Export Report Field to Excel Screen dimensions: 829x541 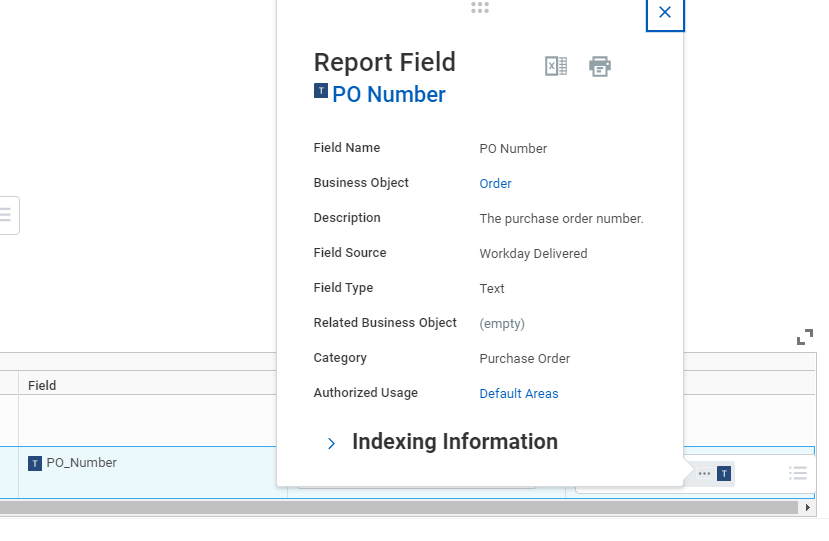pos(556,66)
